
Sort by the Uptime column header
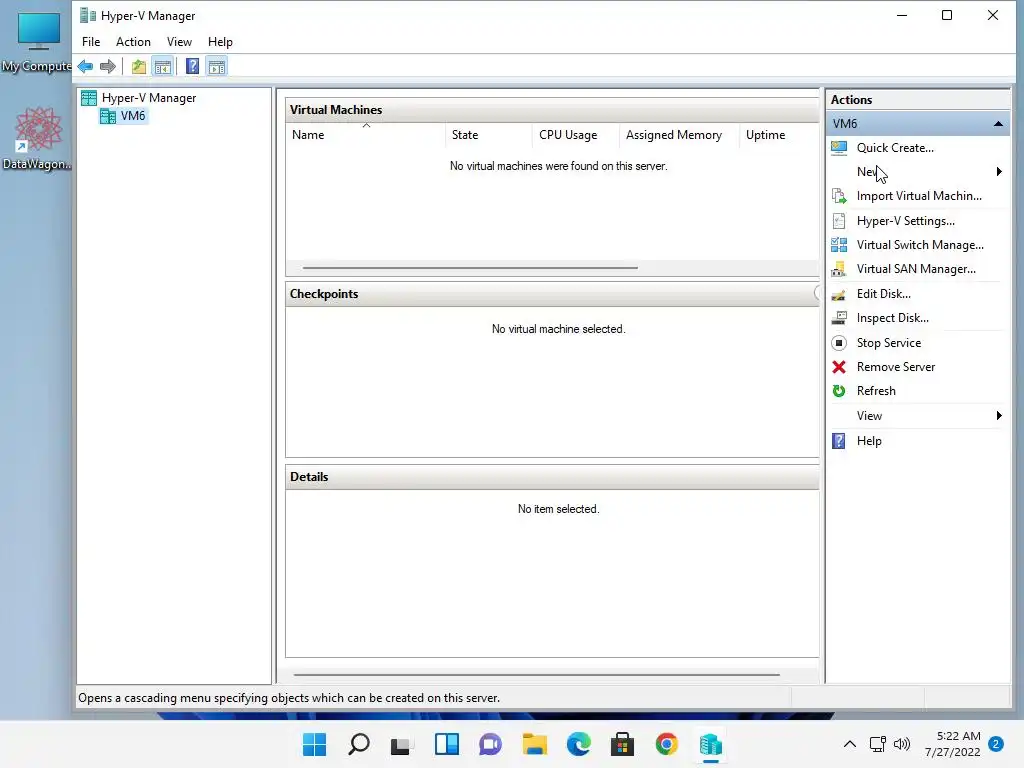click(779, 135)
